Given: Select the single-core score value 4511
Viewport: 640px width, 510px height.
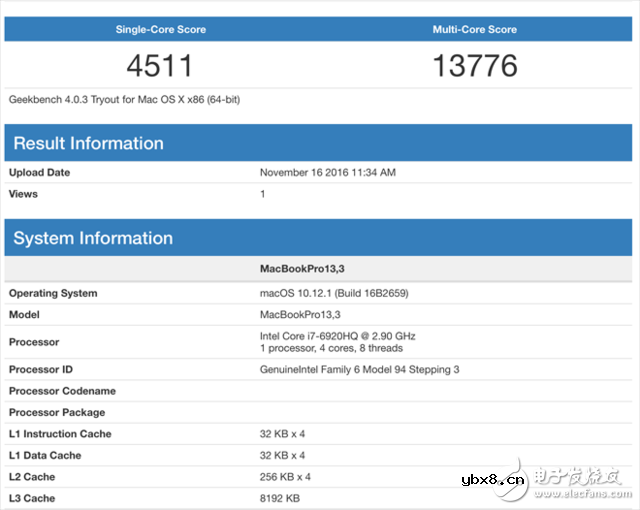Looking at the screenshot, I should point(159,66).
